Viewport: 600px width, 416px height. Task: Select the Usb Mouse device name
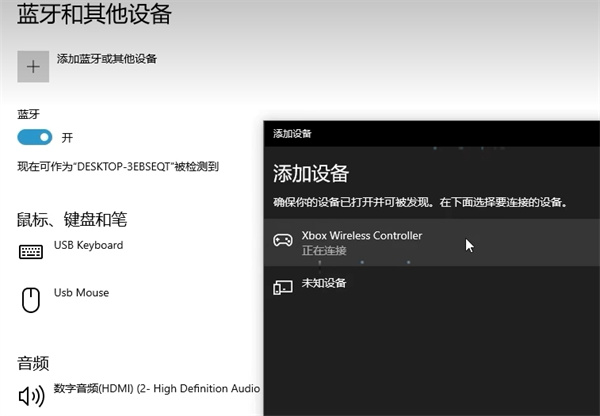tap(81, 293)
